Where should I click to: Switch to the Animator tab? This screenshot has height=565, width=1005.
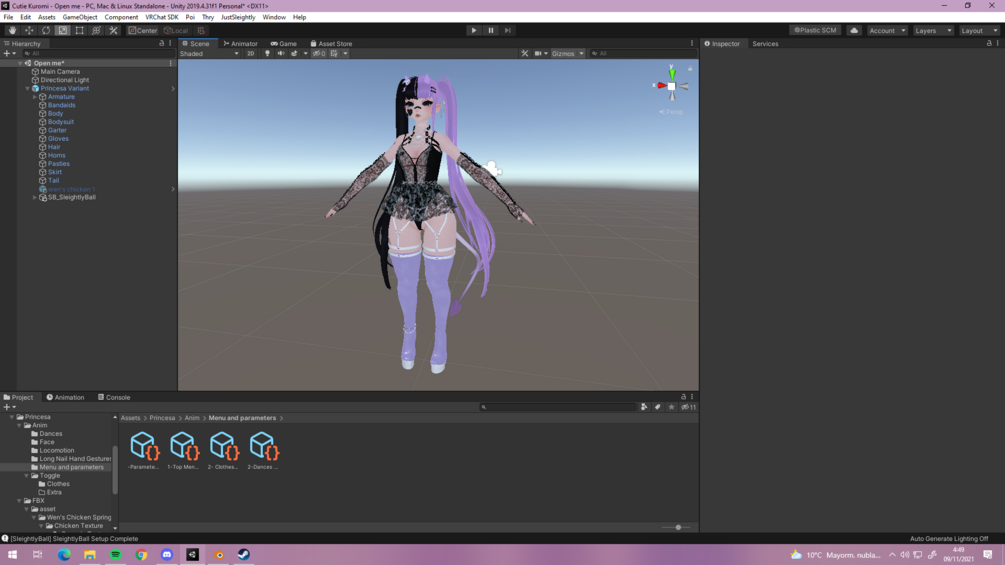pos(240,44)
